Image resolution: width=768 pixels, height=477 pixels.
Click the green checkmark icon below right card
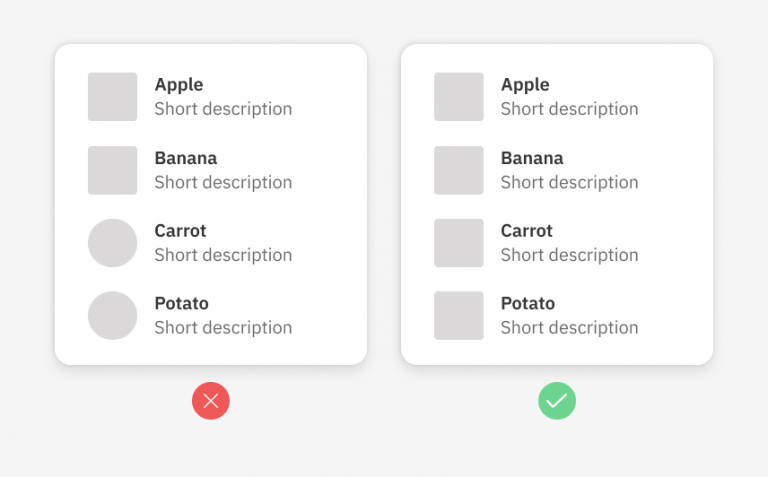pyautogui.click(x=557, y=401)
